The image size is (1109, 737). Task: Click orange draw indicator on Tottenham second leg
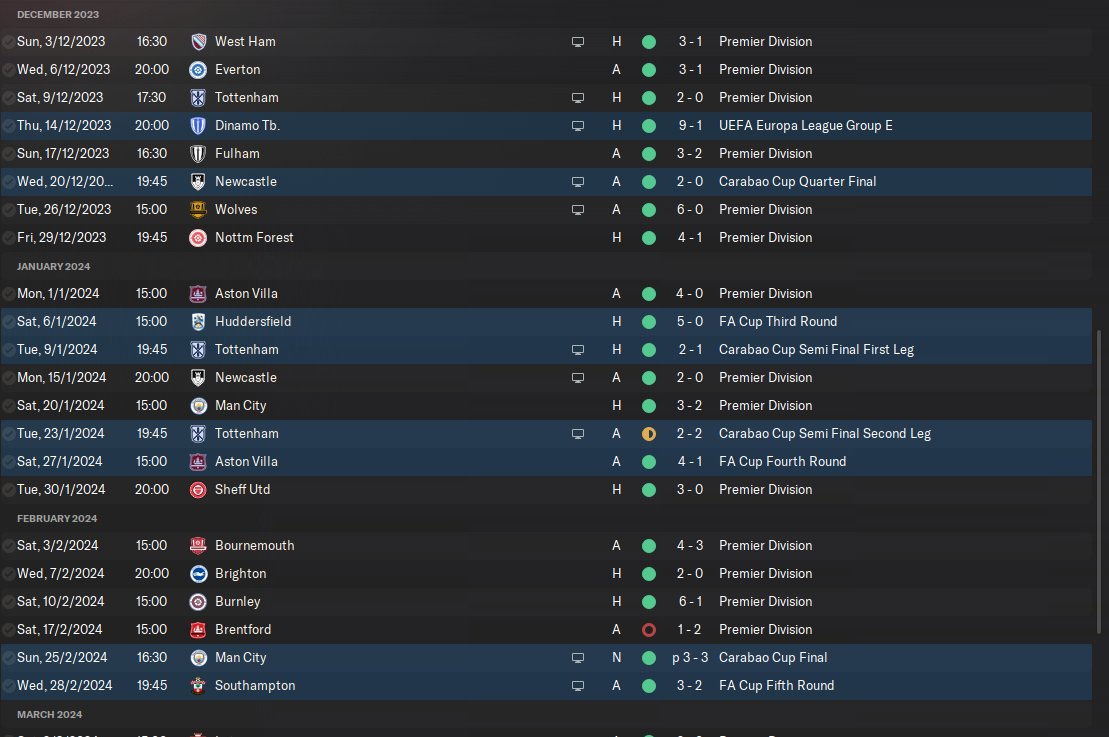(x=649, y=434)
